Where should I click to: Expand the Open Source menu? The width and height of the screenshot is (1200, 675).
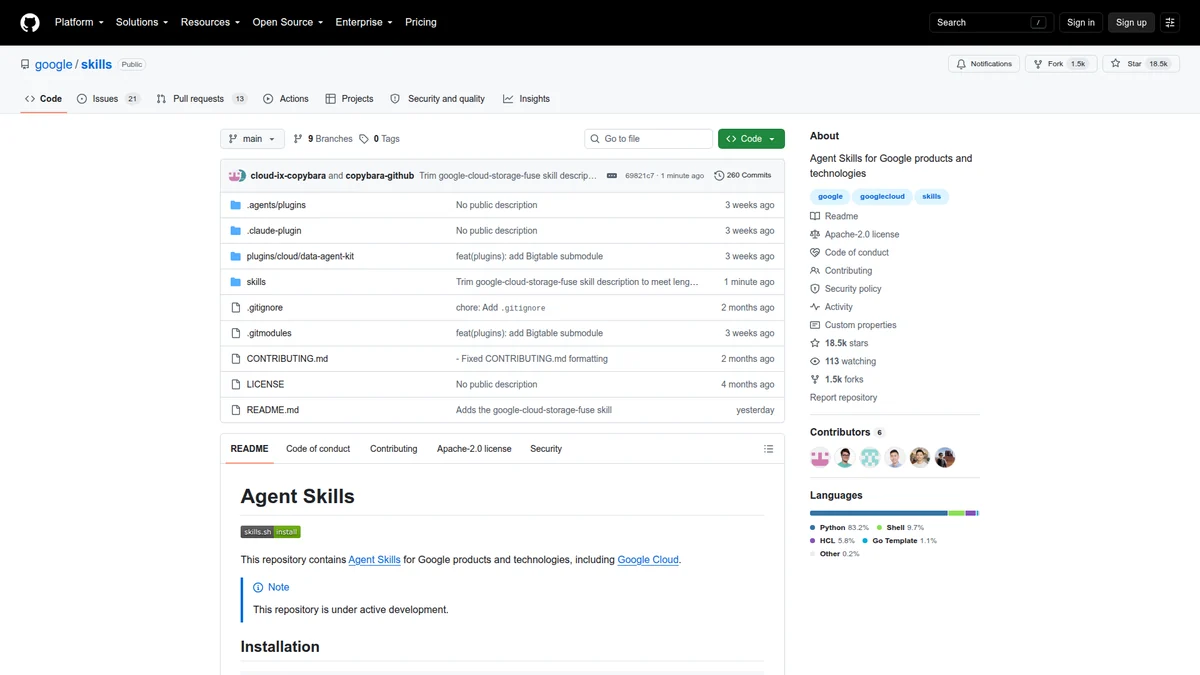[x=287, y=22]
